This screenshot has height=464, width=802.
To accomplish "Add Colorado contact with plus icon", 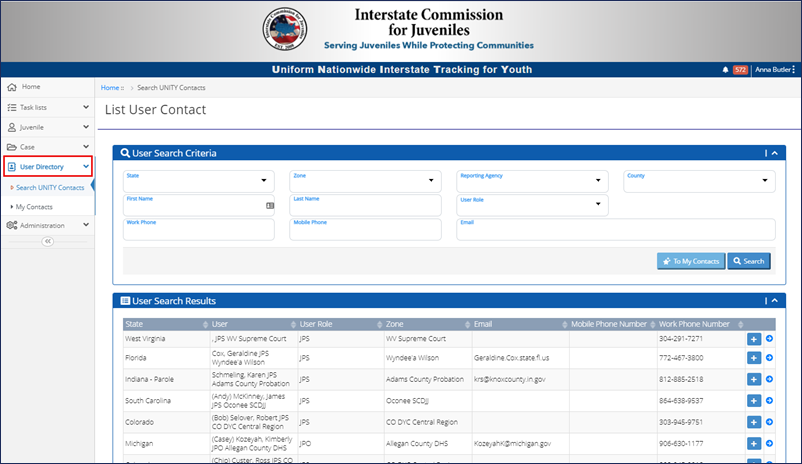I will point(754,422).
